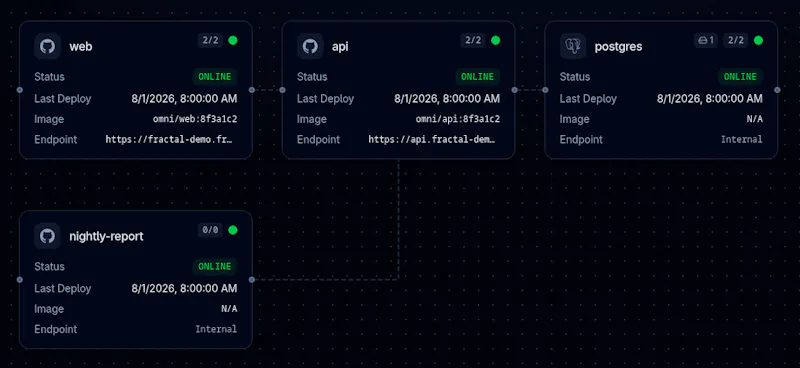Click Last Deploy date on web card

[x=184, y=99]
